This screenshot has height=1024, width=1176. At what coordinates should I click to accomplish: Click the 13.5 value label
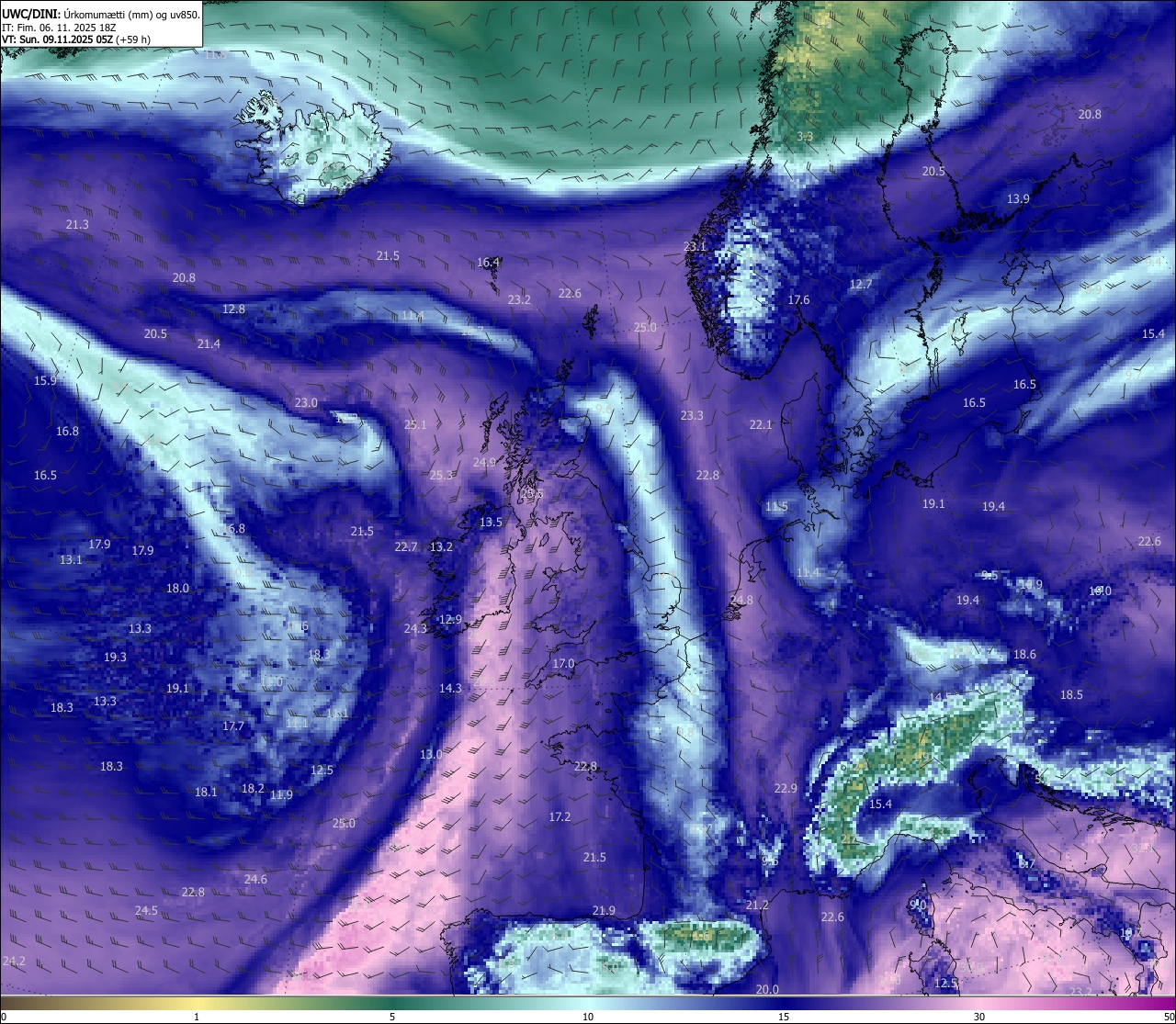(x=491, y=522)
